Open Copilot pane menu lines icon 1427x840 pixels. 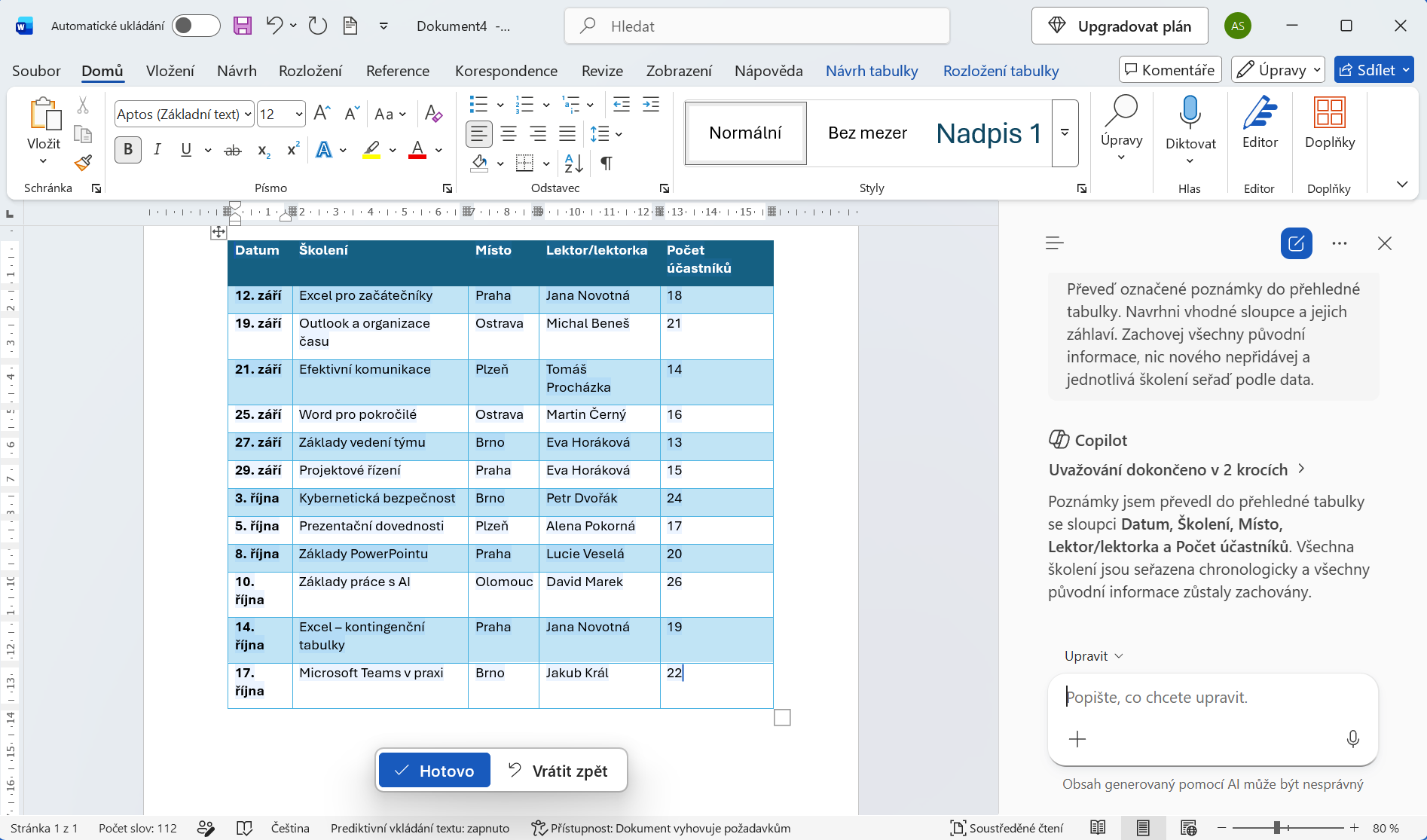pos(1055,243)
